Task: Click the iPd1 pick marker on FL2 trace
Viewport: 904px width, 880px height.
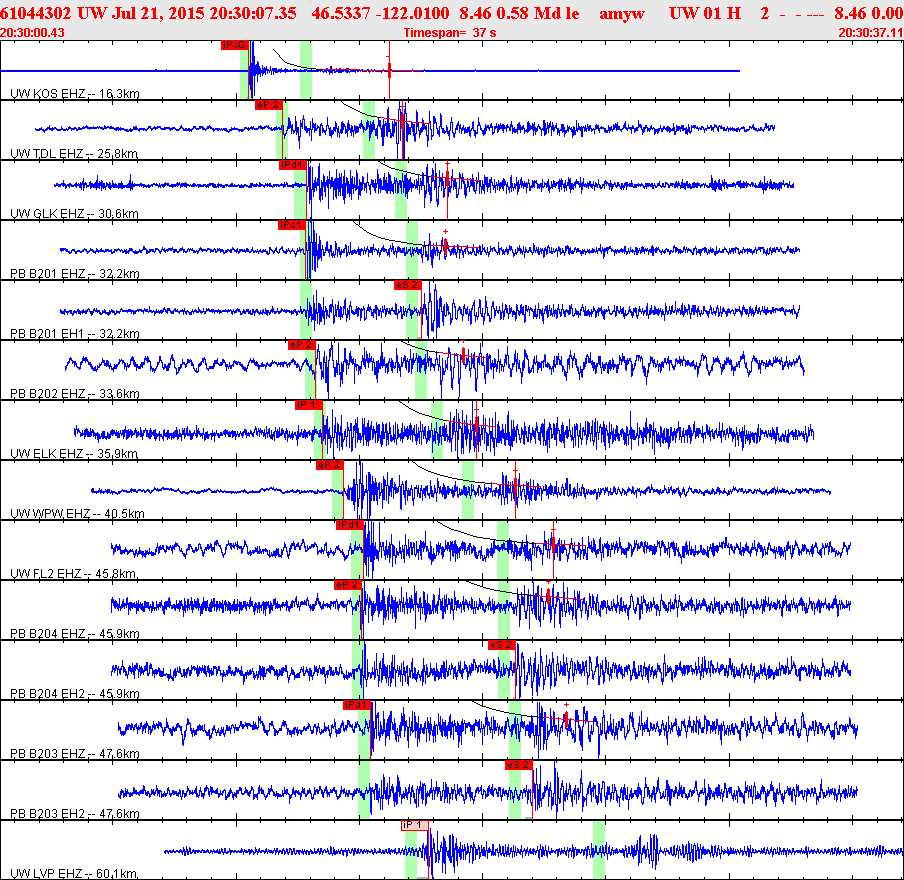Action: [349, 525]
